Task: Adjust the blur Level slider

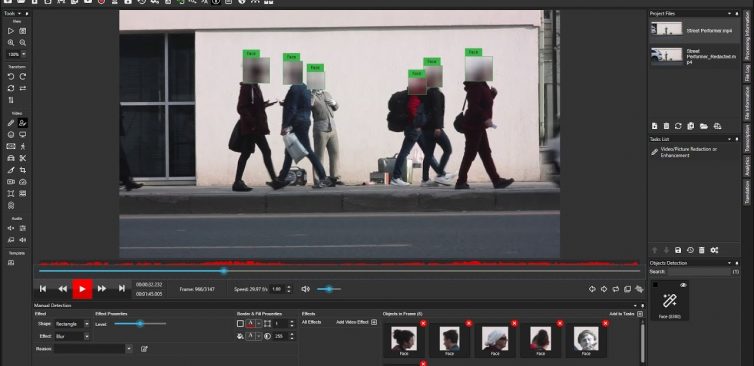Action: [x=140, y=324]
